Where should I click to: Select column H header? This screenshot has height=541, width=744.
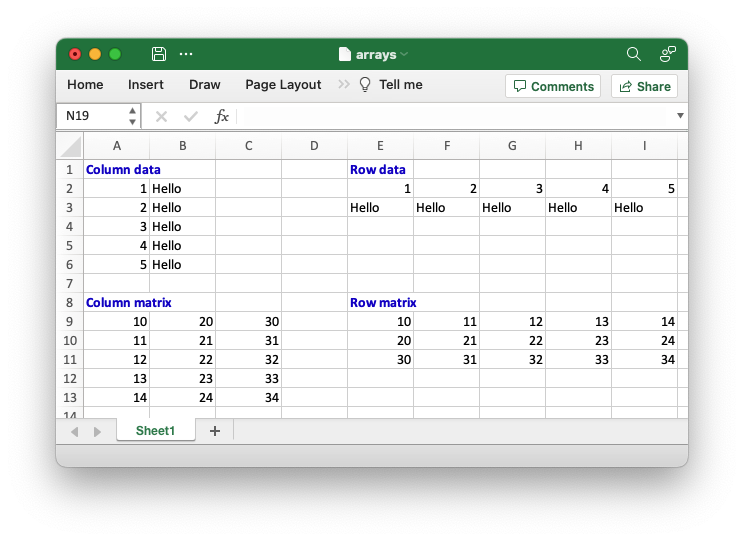(578, 146)
